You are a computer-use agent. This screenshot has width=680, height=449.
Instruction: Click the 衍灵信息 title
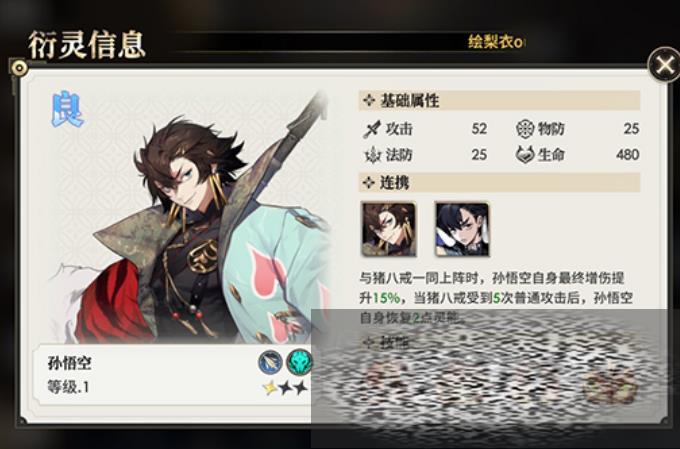click(86, 45)
